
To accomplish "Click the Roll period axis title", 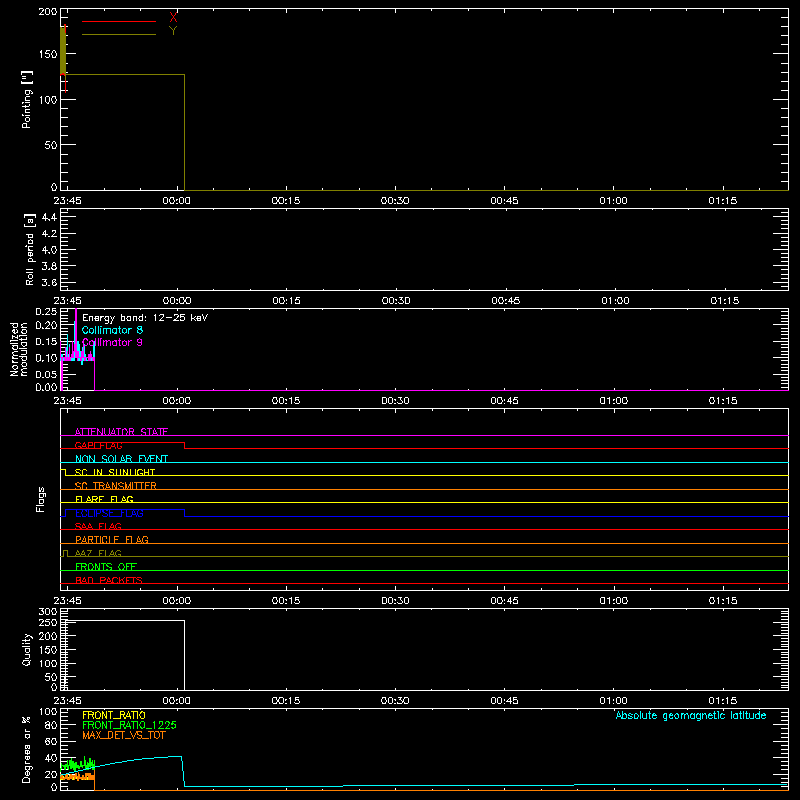I will click(x=30, y=249).
